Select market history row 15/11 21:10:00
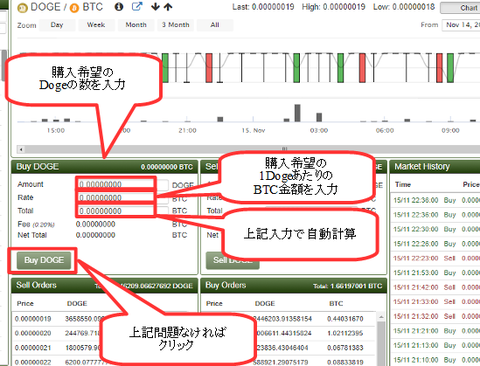 click(436, 360)
